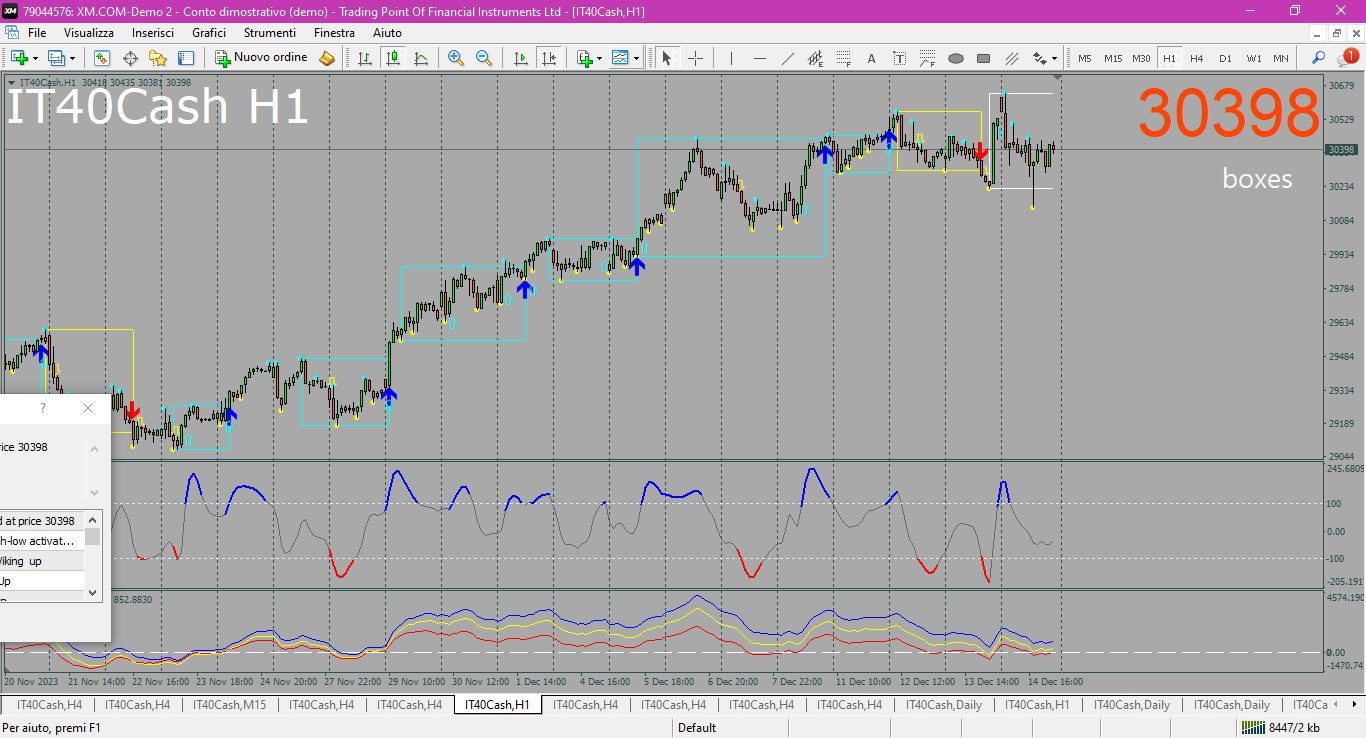Expand the New Chart dropdown arrow
Image resolution: width=1366 pixels, height=738 pixels.
tap(35, 58)
